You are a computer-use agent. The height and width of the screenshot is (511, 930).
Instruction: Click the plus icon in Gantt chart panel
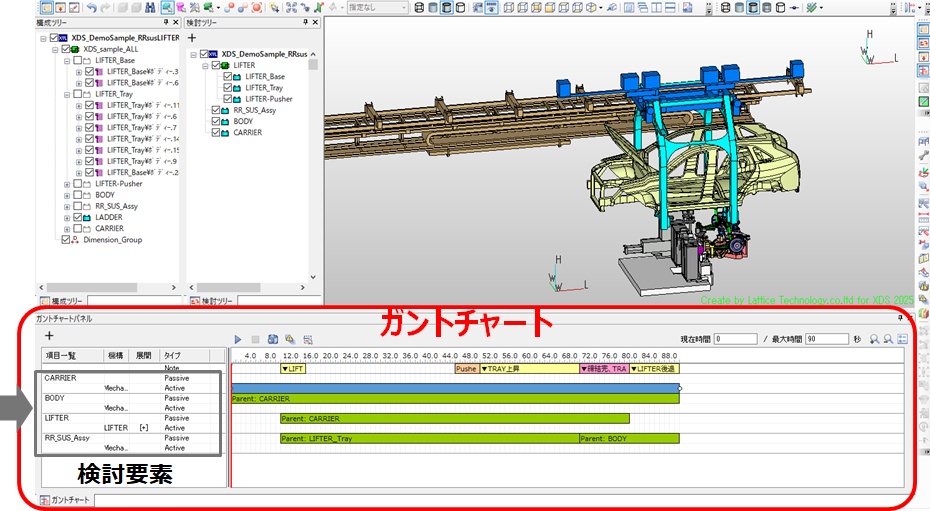(x=48, y=336)
